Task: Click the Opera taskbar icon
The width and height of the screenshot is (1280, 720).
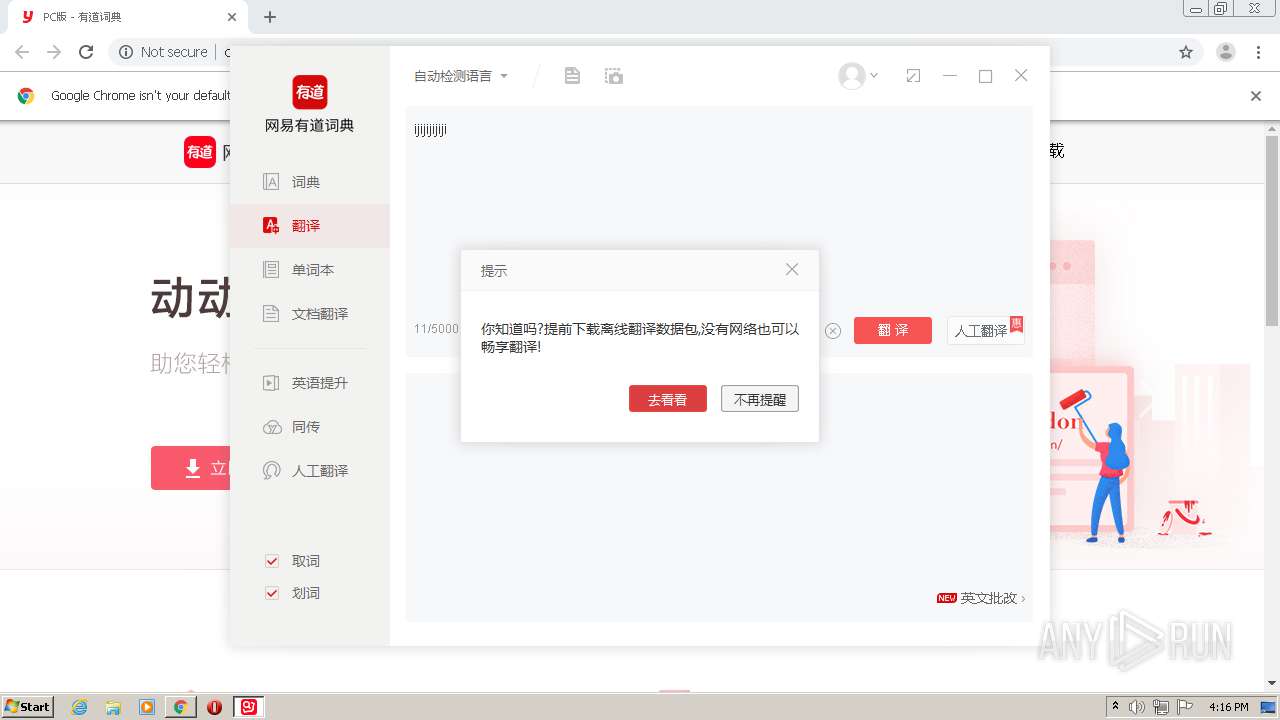Action: point(214,707)
